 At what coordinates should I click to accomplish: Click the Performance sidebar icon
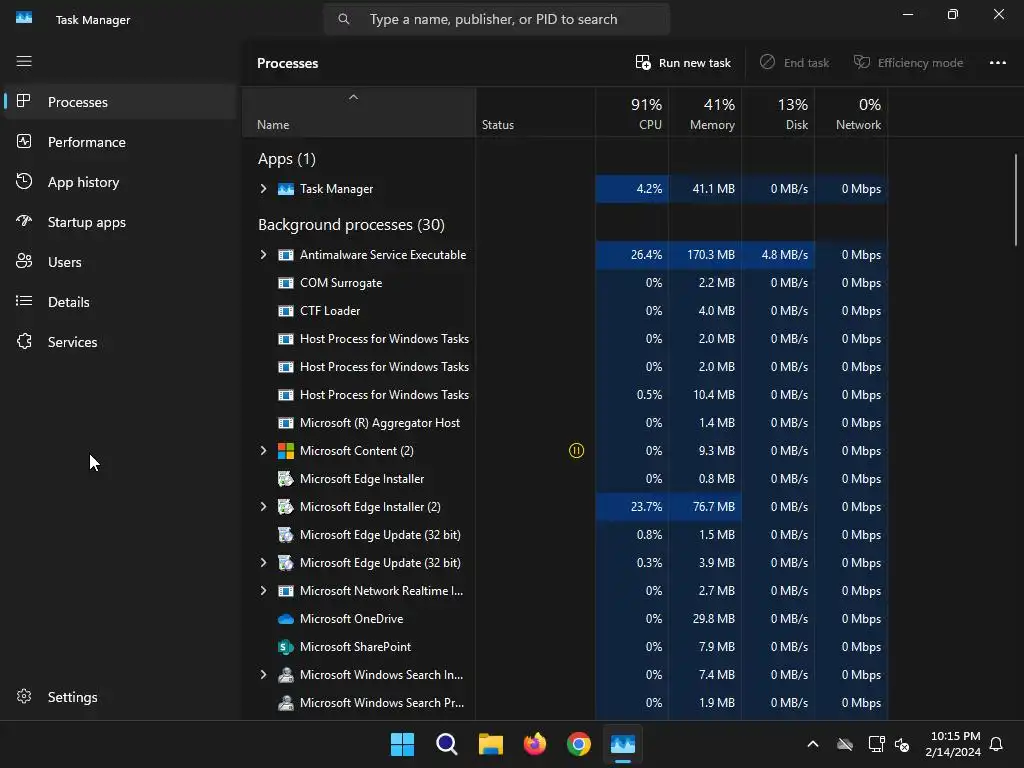coord(24,141)
